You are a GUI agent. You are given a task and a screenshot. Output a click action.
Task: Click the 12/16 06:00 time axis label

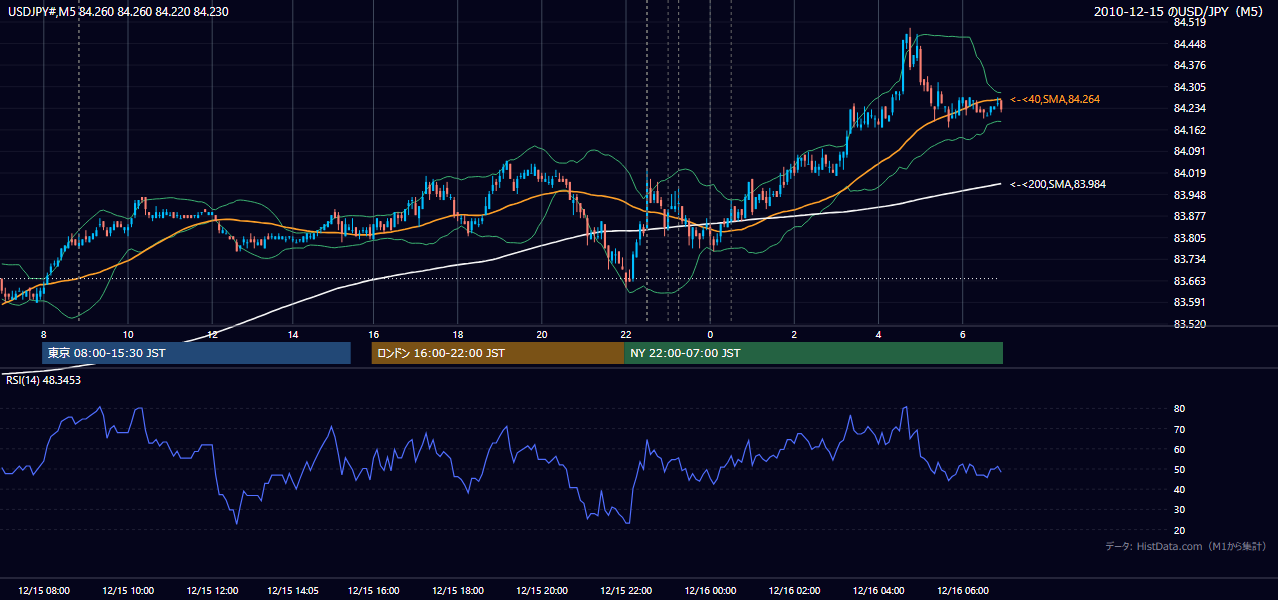pyautogui.click(x=962, y=591)
